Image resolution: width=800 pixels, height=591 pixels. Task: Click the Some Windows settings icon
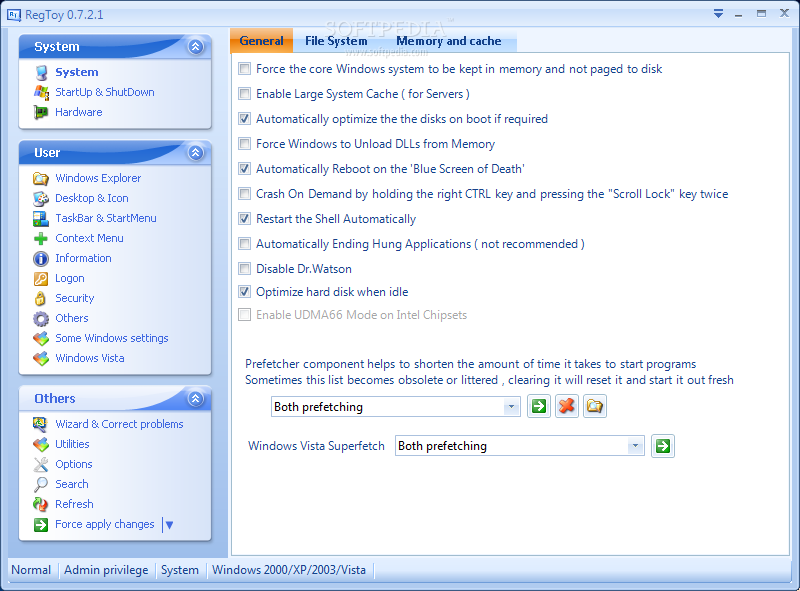[41, 338]
